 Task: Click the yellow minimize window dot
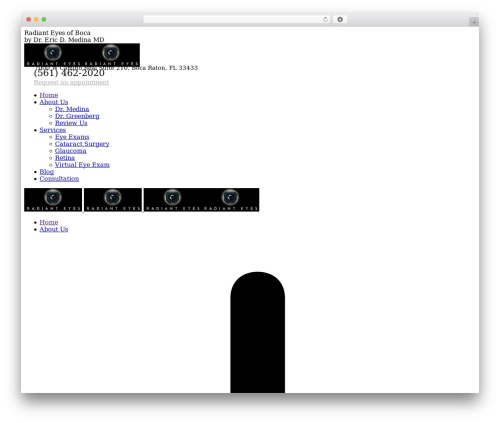(x=36, y=19)
